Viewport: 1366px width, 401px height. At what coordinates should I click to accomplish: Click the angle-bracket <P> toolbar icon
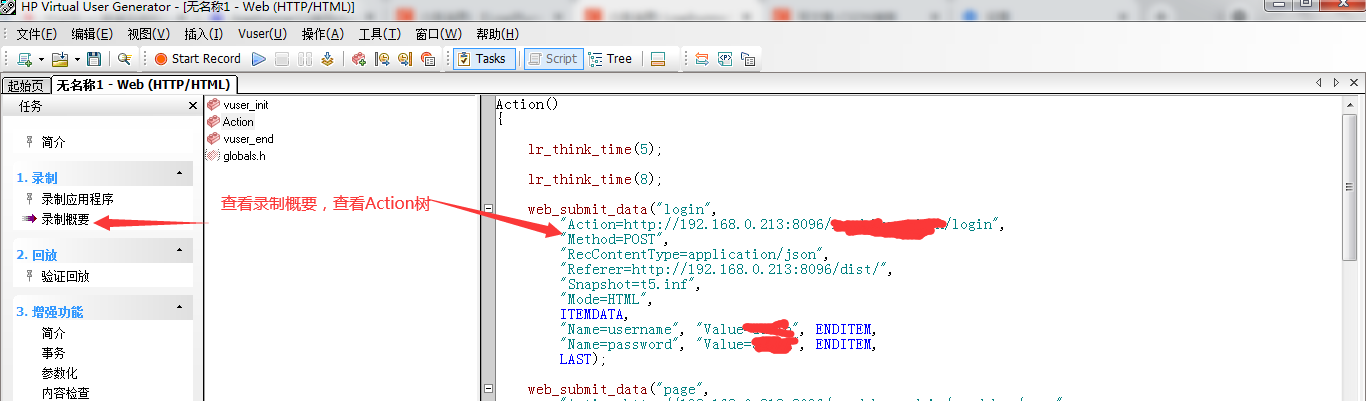(725, 59)
